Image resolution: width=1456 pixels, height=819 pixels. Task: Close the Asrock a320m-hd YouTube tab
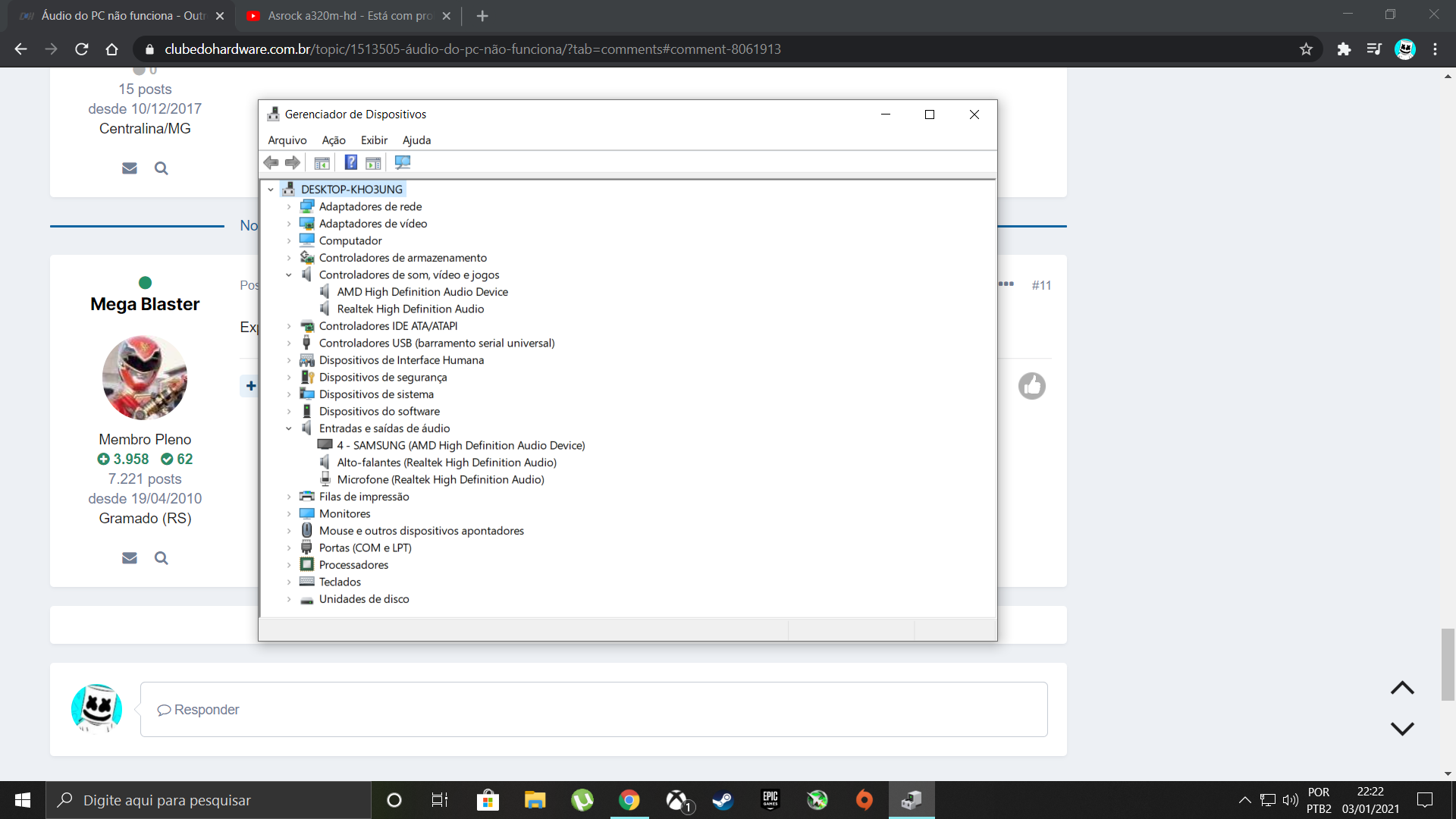(x=447, y=16)
